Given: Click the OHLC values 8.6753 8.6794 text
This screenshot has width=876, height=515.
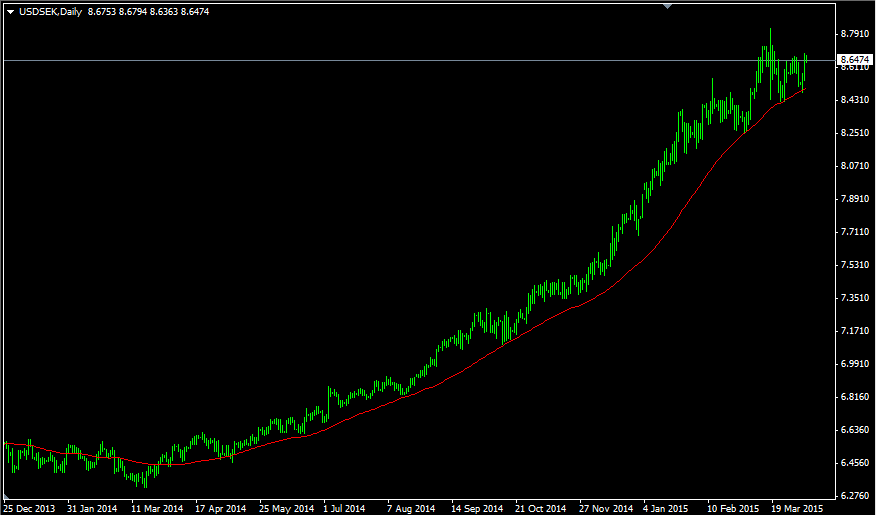Looking at the screenshot, I should pyautogui.click(x=117, y=11).
